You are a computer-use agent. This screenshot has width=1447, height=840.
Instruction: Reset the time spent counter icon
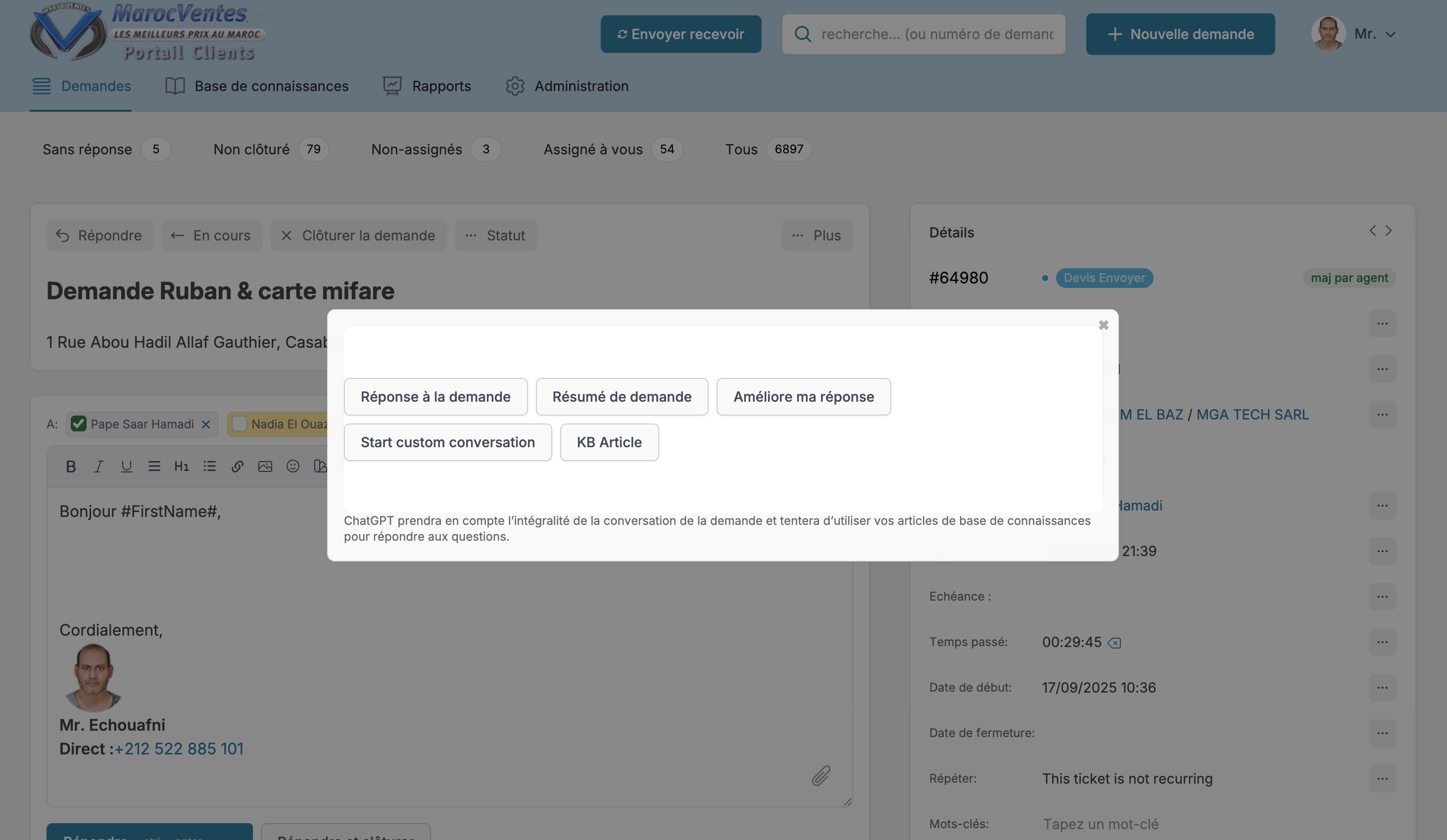tap(1114, 643)
